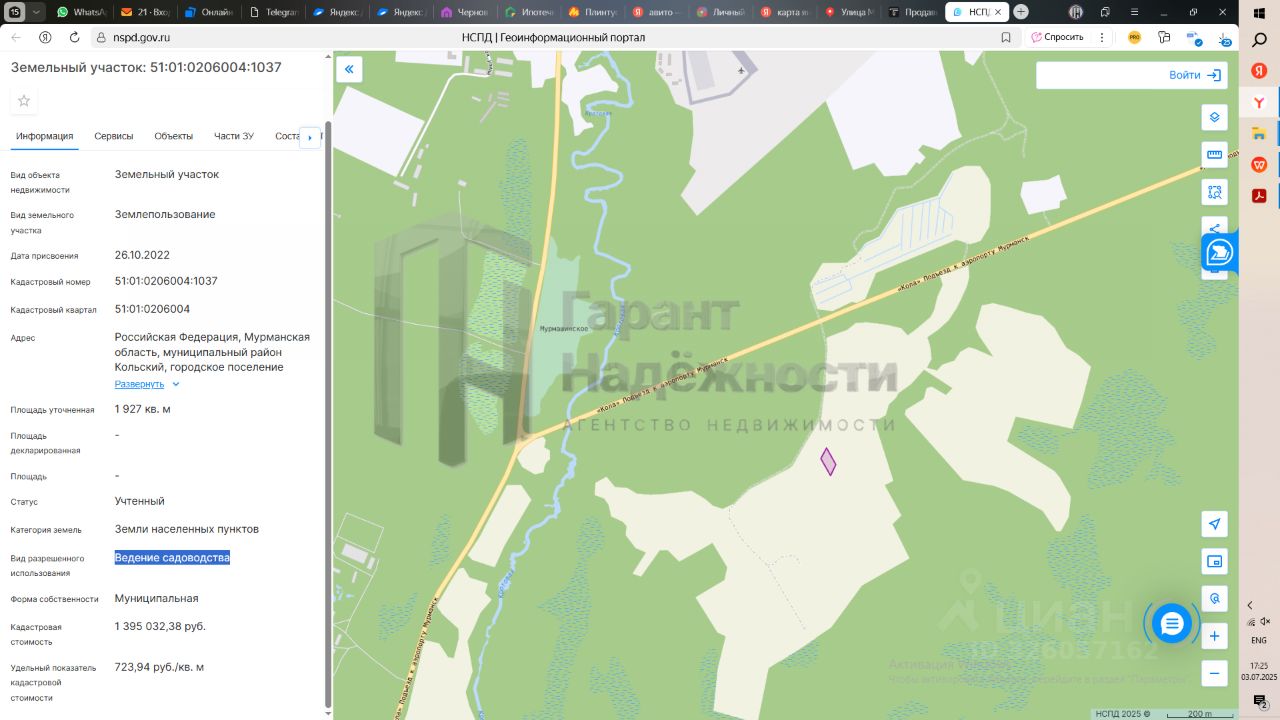Screen dimensions: 1280x720
Task: Click the date value 26.10.2022
Action: click(x=142, y=255)
